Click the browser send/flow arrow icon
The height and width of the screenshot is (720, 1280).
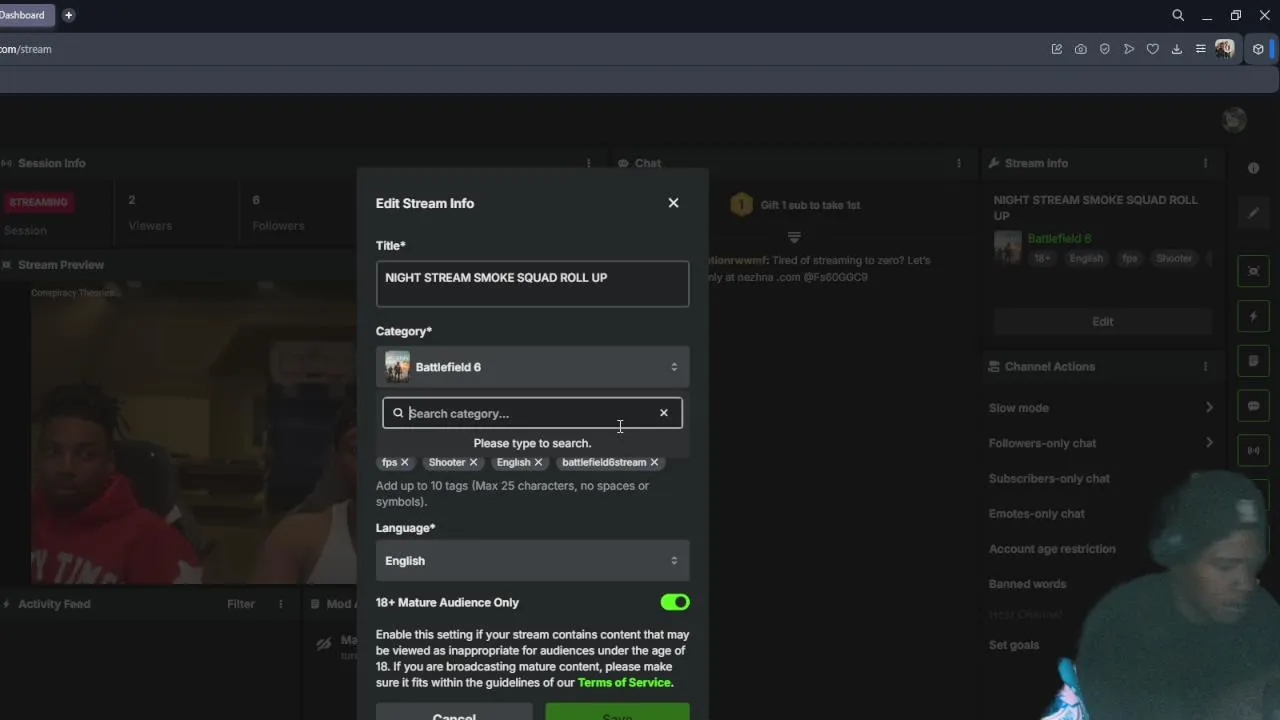[x=1129, y=49]
